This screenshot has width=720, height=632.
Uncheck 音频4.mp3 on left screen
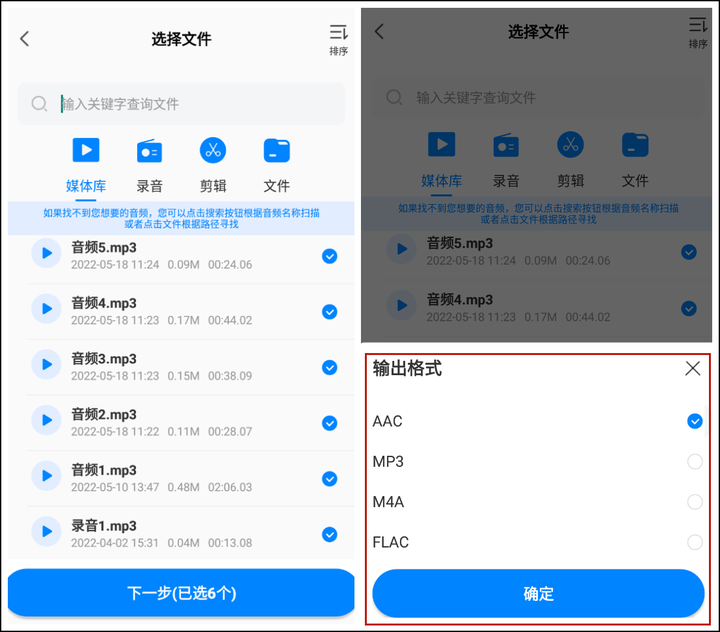point(330,312)
